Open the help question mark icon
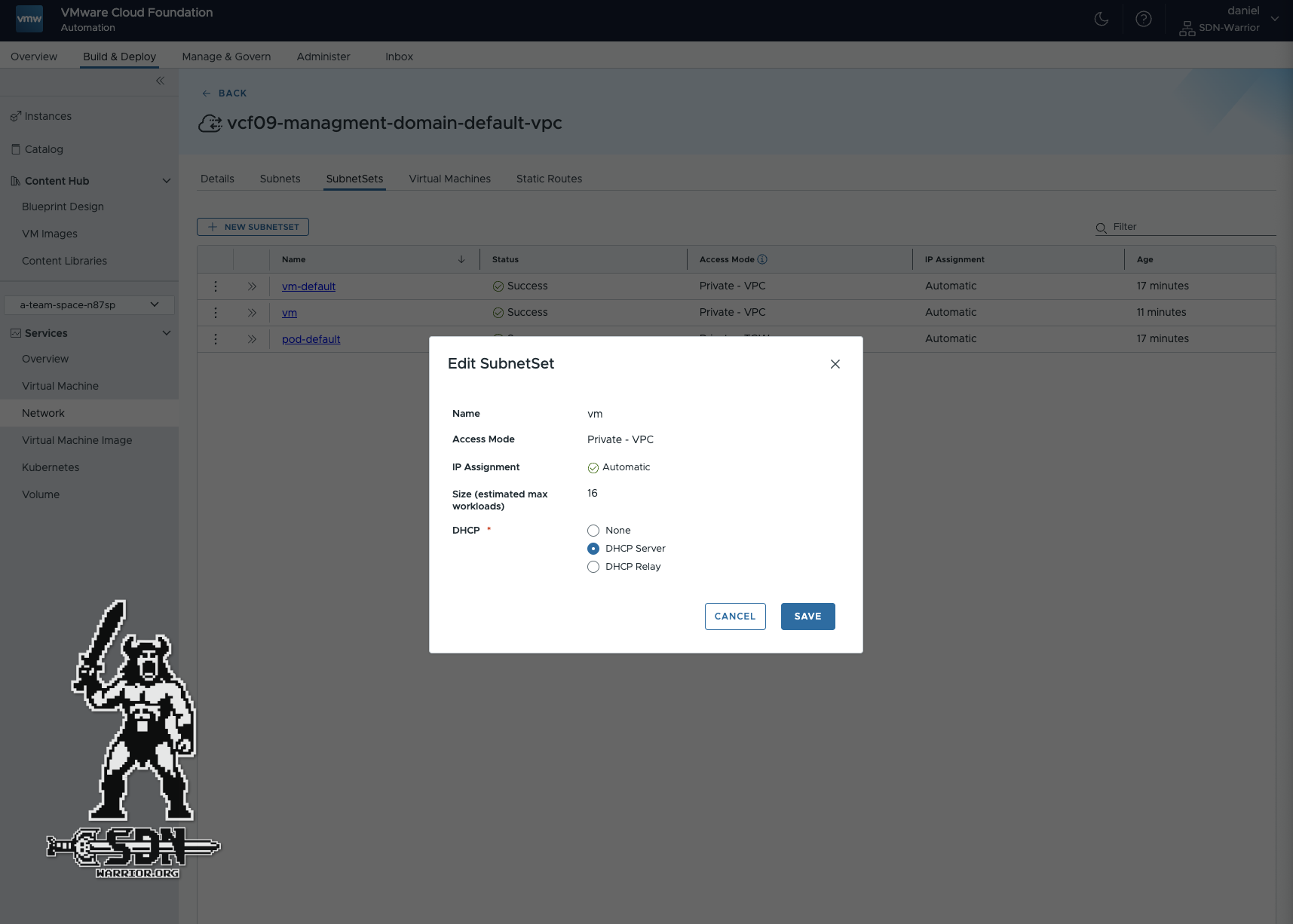Image resolution: width=1293 pixels, height=924 pixels. (x=1143, y=20)
